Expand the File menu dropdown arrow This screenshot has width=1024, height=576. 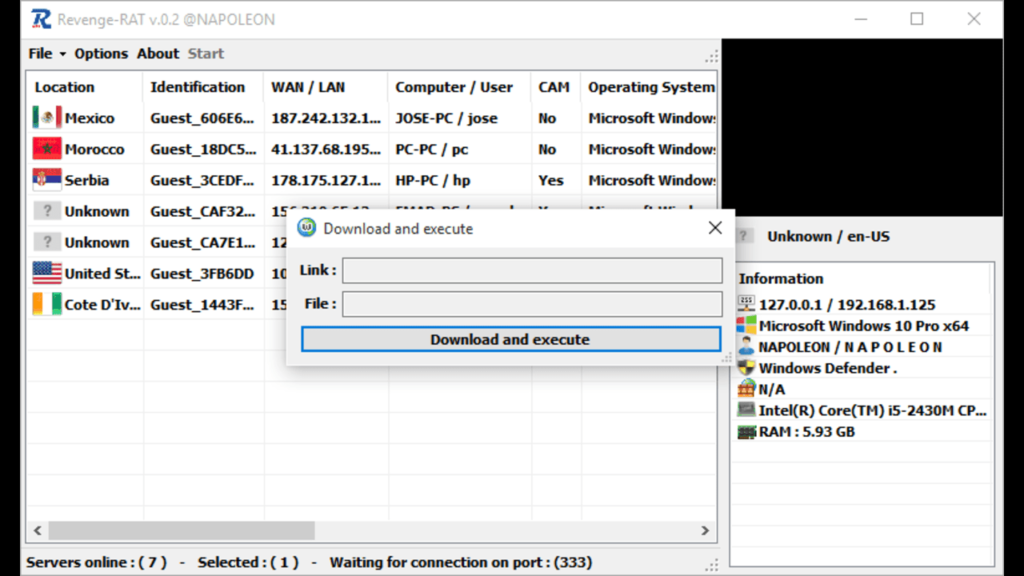pos(63,54)
